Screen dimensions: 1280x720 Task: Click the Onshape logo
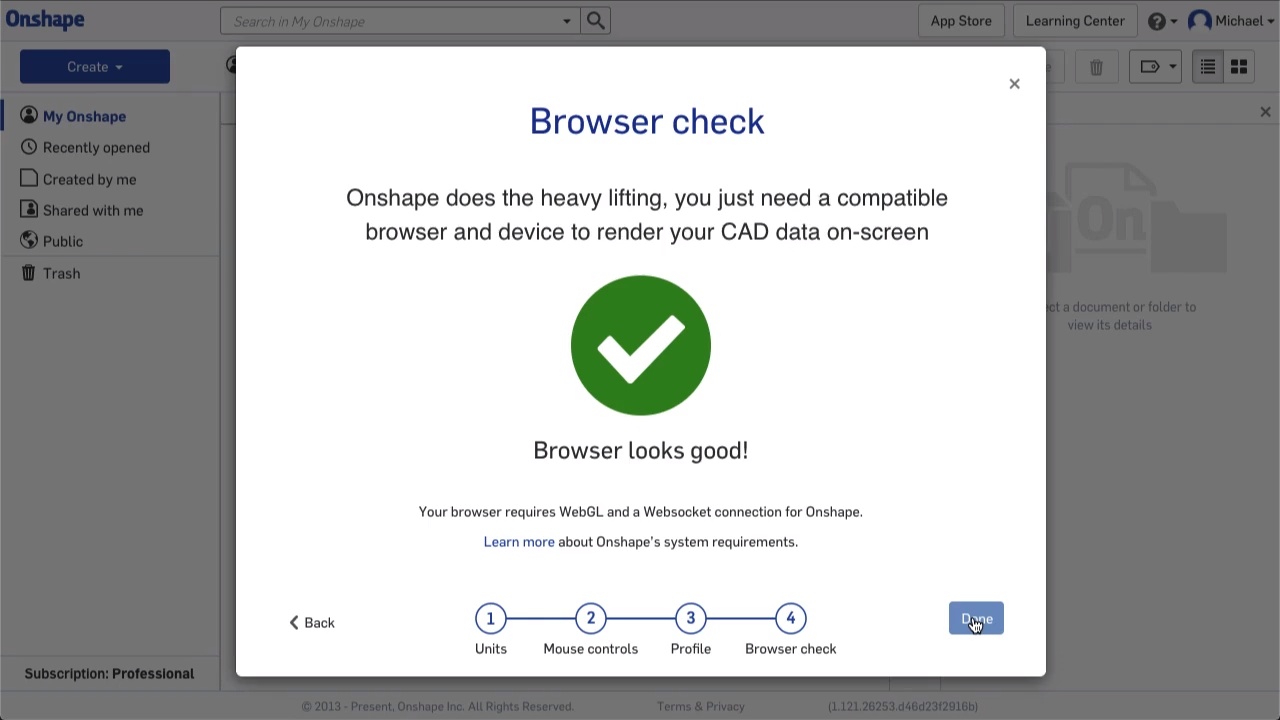(x=45, y=20)
